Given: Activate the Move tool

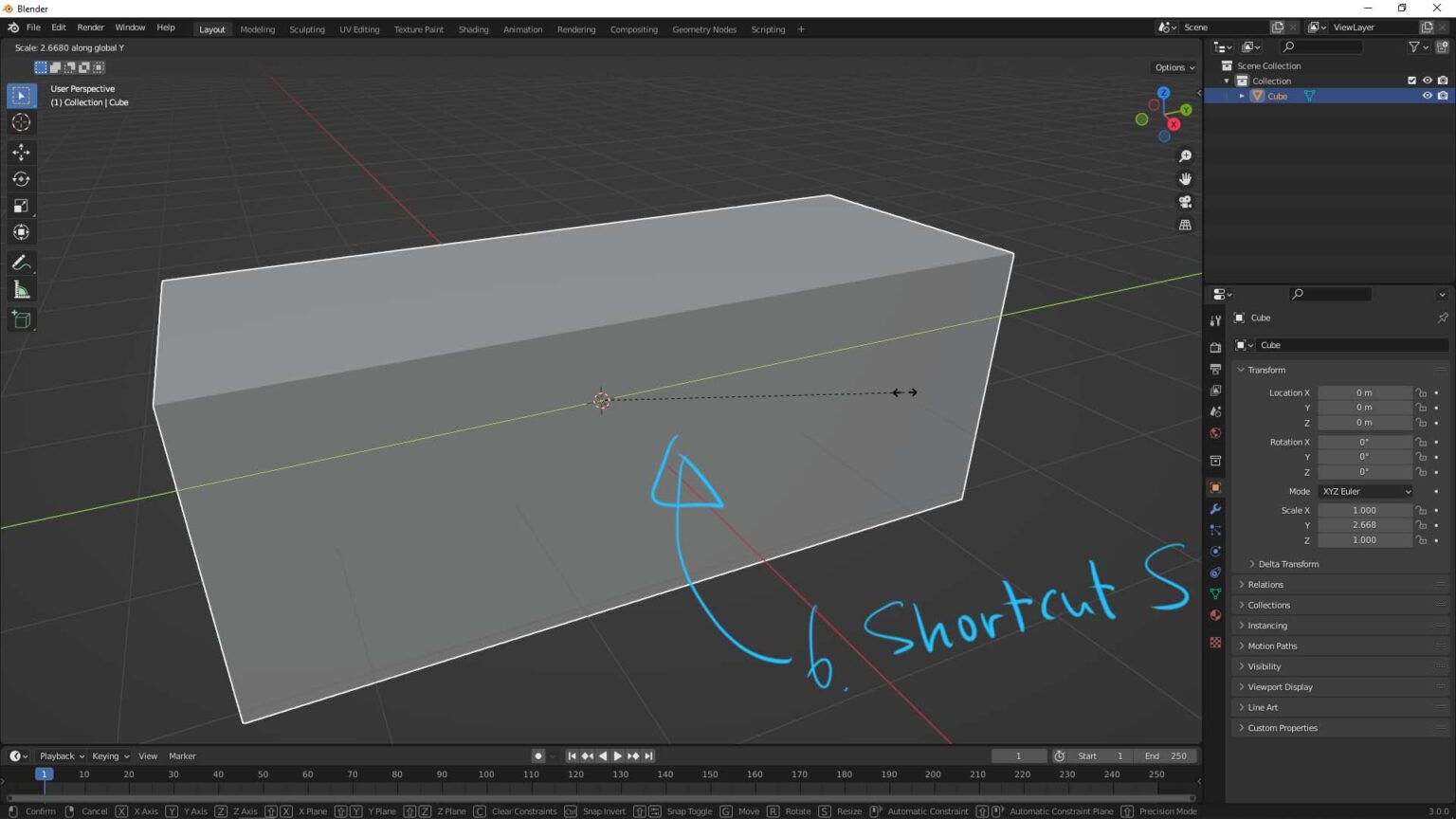Looking at the screenshot, I should click(x=21, y=153).
